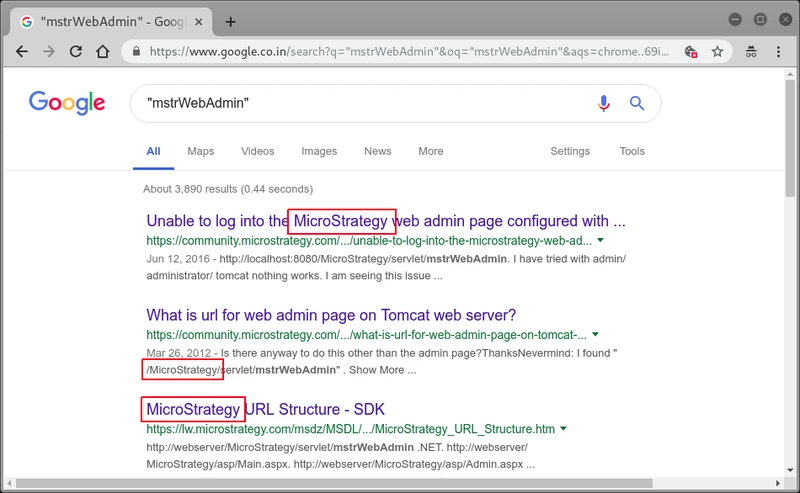Open 'MicroStrategy URL Structure - SDK' link
The image size is (800, 493).
coord(265,409)
